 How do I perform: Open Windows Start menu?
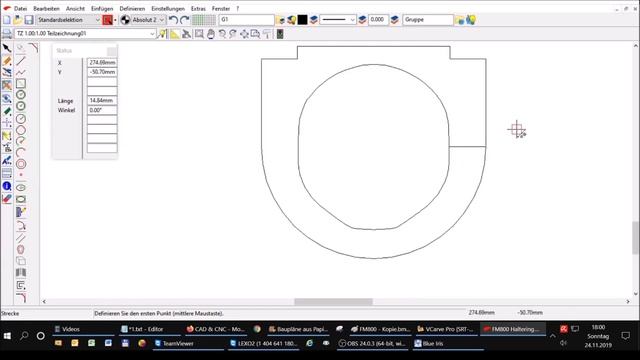point(7,336)
